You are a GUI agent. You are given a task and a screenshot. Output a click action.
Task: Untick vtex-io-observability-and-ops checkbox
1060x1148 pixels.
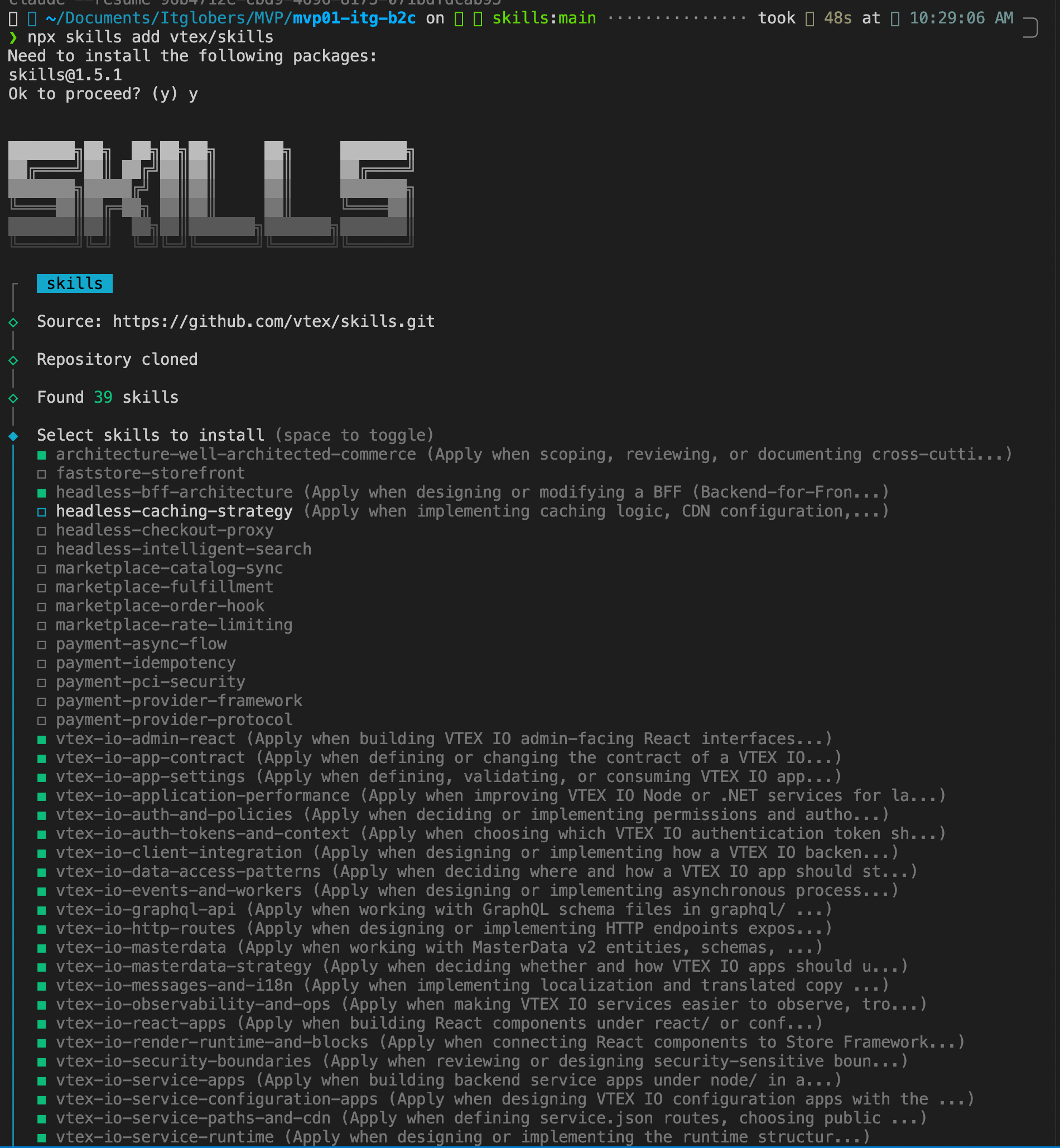point(41,1005)
